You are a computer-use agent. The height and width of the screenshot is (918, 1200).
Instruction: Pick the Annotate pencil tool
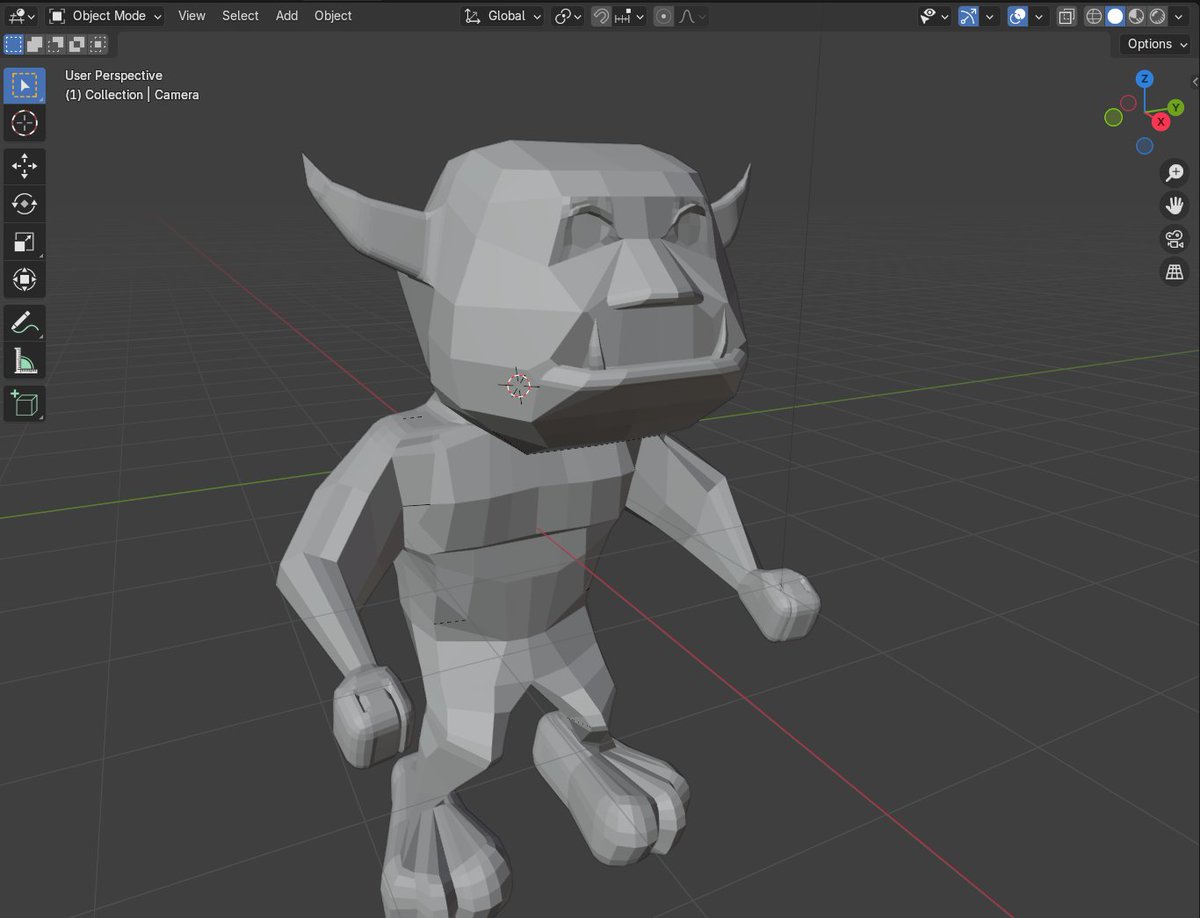(24, 322)
